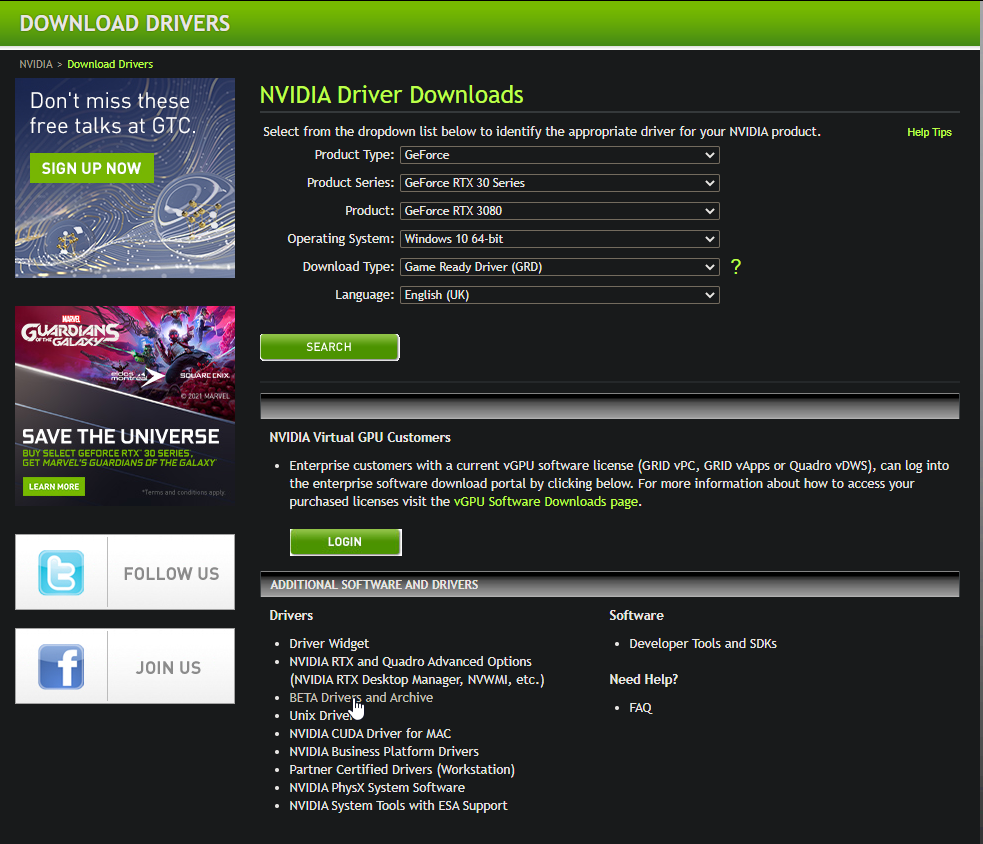
Task: Click the green SEARCH button
Action: coord(329,347)
